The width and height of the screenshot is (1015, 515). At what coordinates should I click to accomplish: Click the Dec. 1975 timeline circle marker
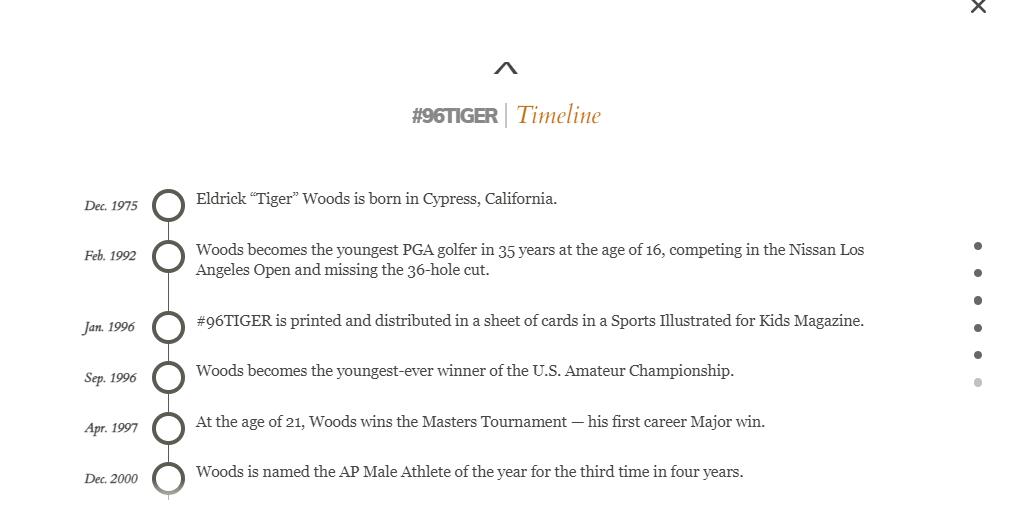(169, 205)
